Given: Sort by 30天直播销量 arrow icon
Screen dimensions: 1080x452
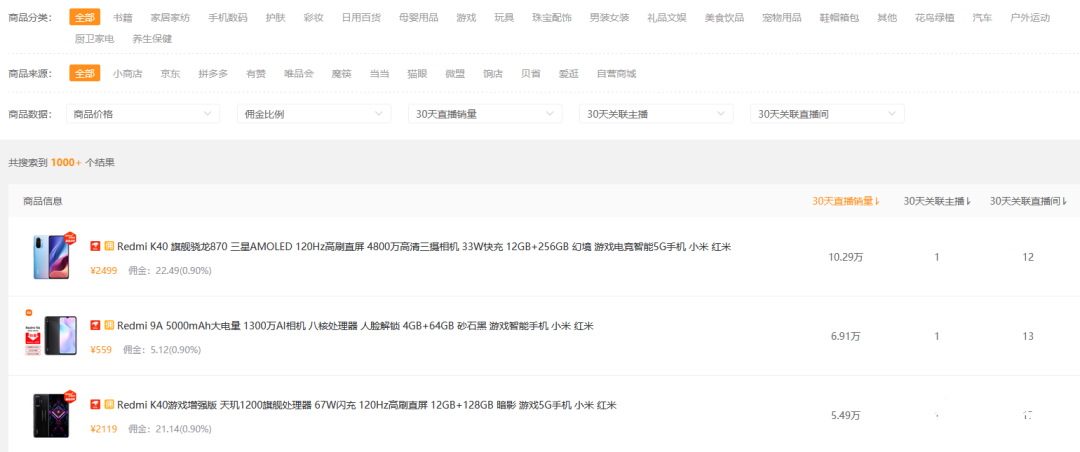Looking at the screenshot, I should (878, 201).
